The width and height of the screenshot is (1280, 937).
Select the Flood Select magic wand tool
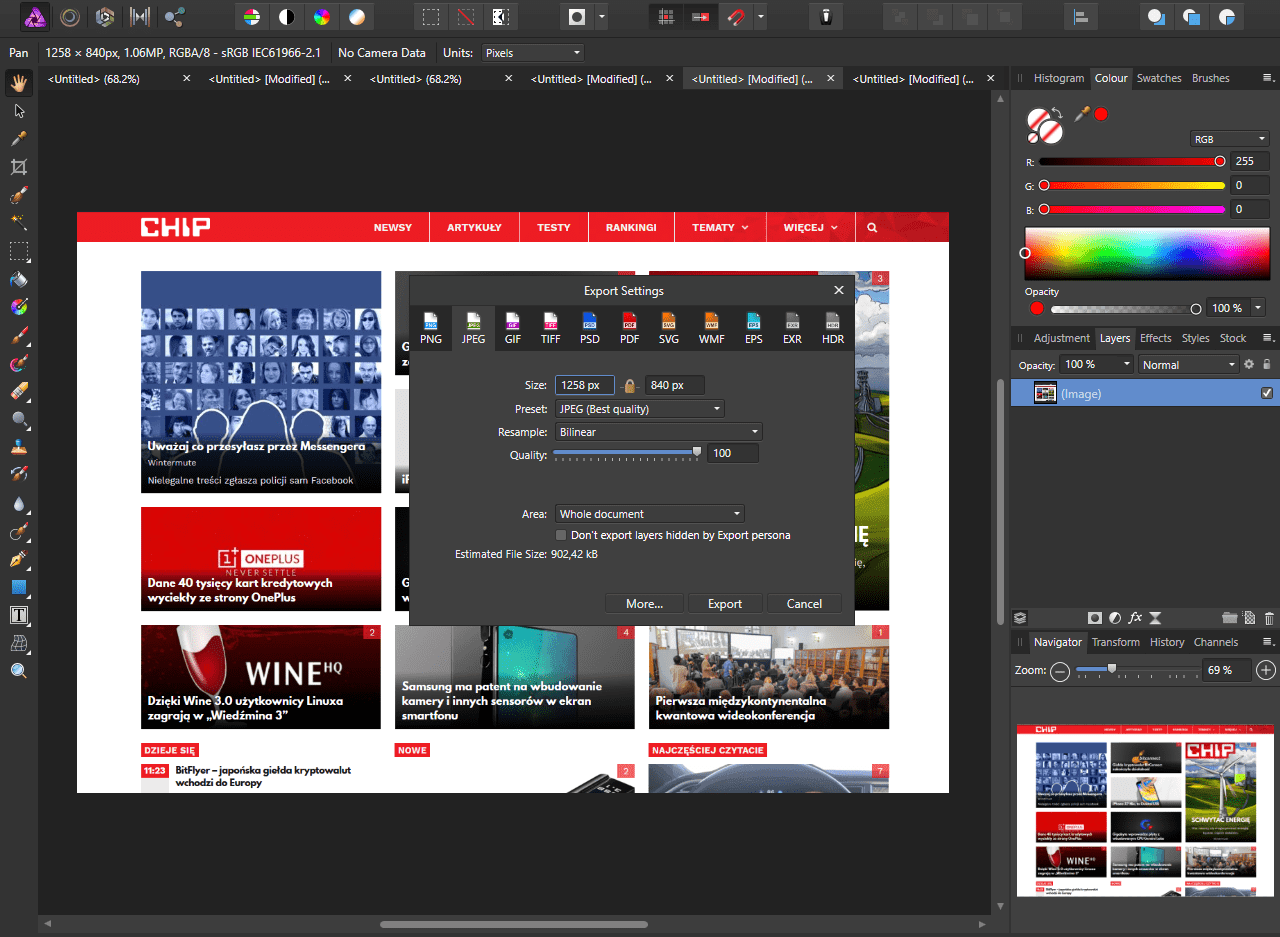[x=18, y=223]
